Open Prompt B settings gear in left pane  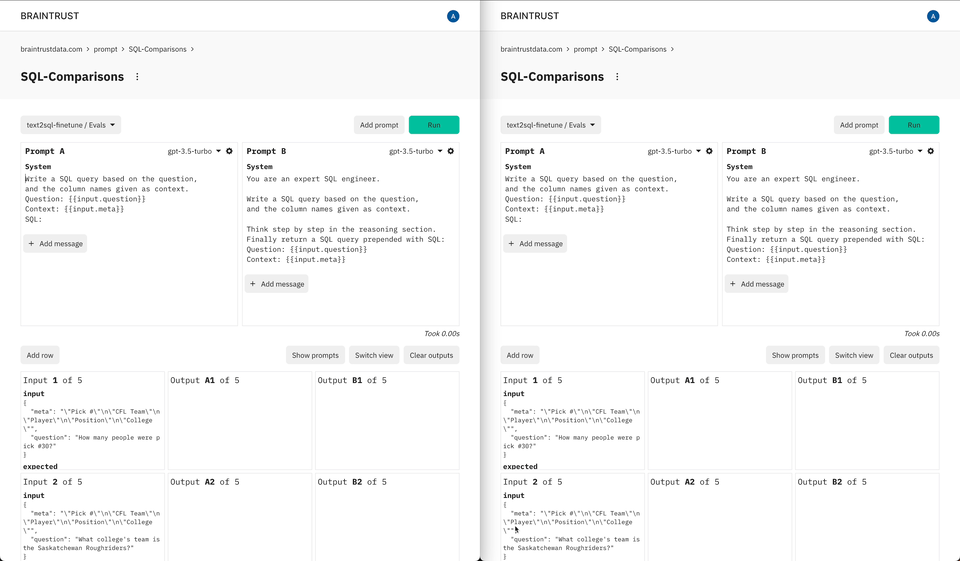pos(451,151)
